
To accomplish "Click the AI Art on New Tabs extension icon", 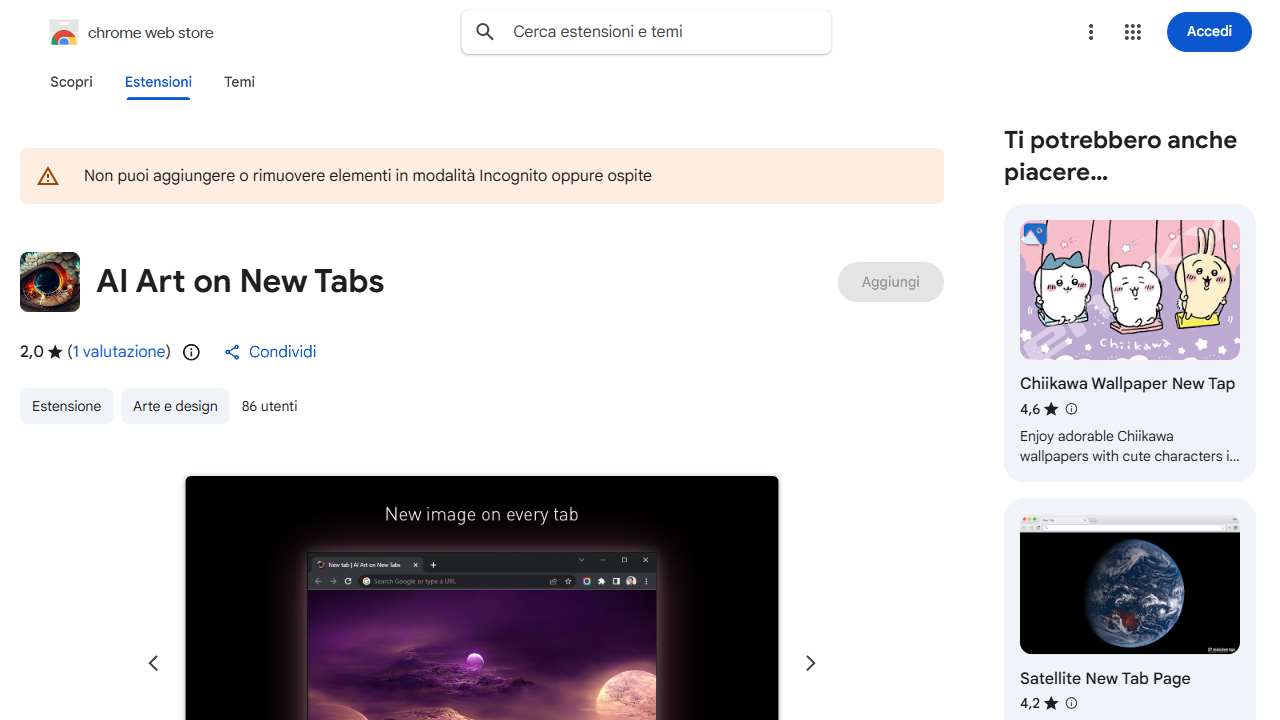I will (49, 281).
